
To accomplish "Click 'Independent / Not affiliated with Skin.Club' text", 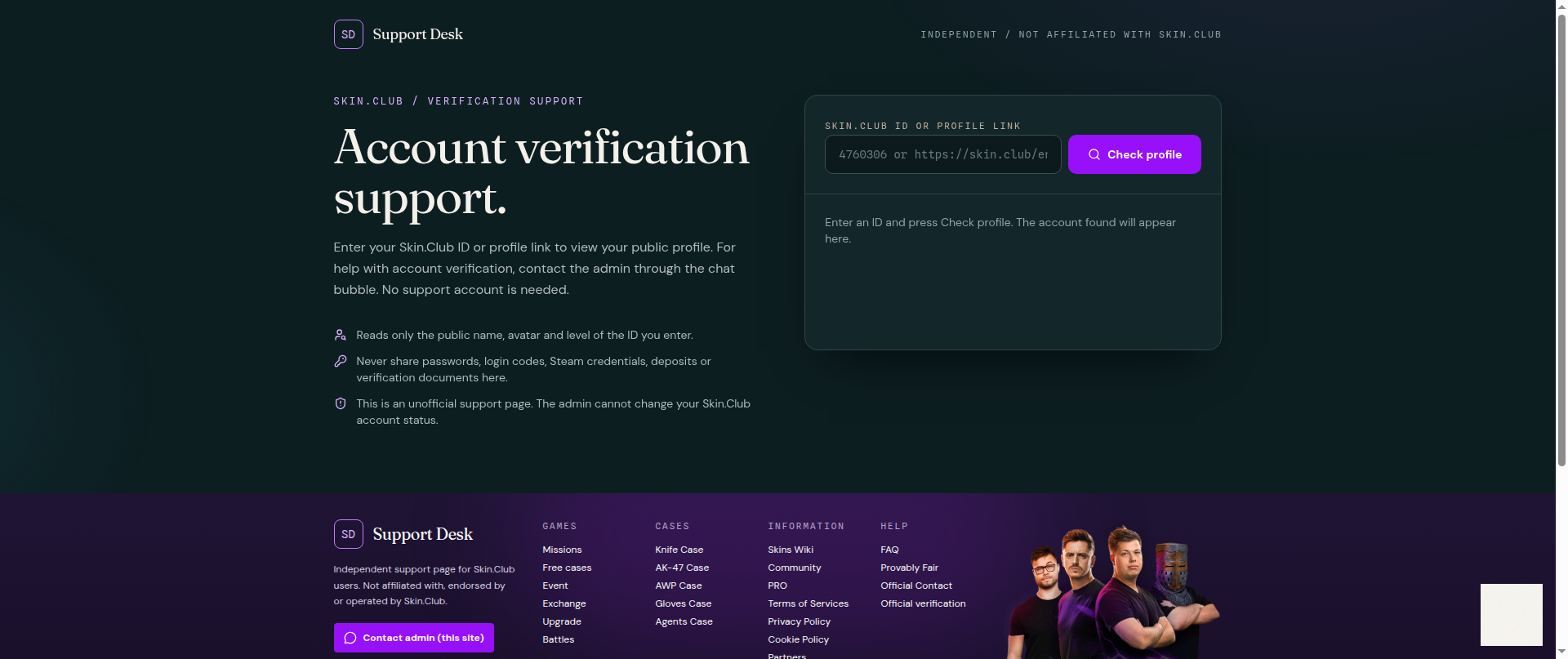I will (1071, 34).
